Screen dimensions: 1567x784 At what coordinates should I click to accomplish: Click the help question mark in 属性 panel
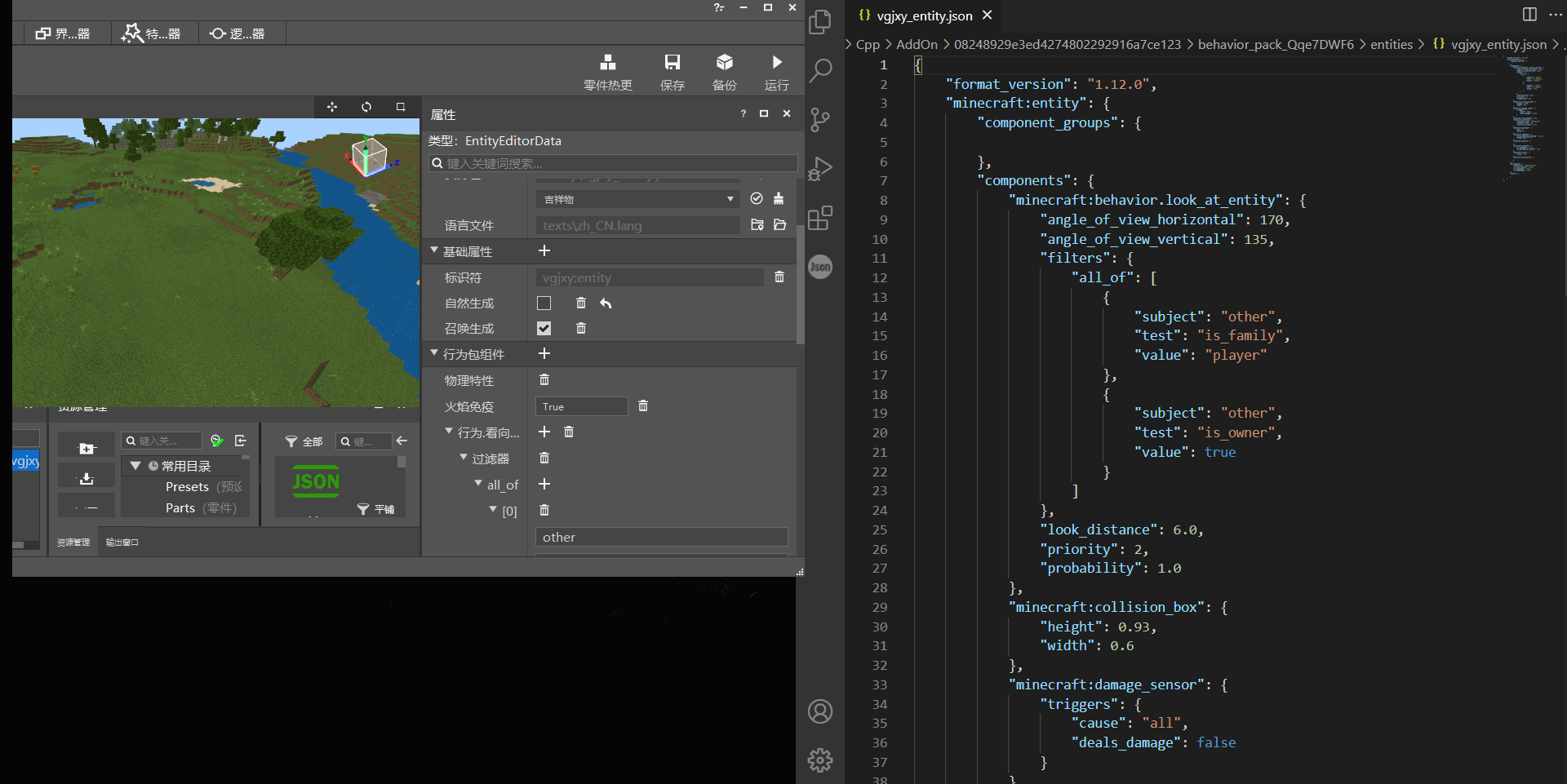[744, 114]
